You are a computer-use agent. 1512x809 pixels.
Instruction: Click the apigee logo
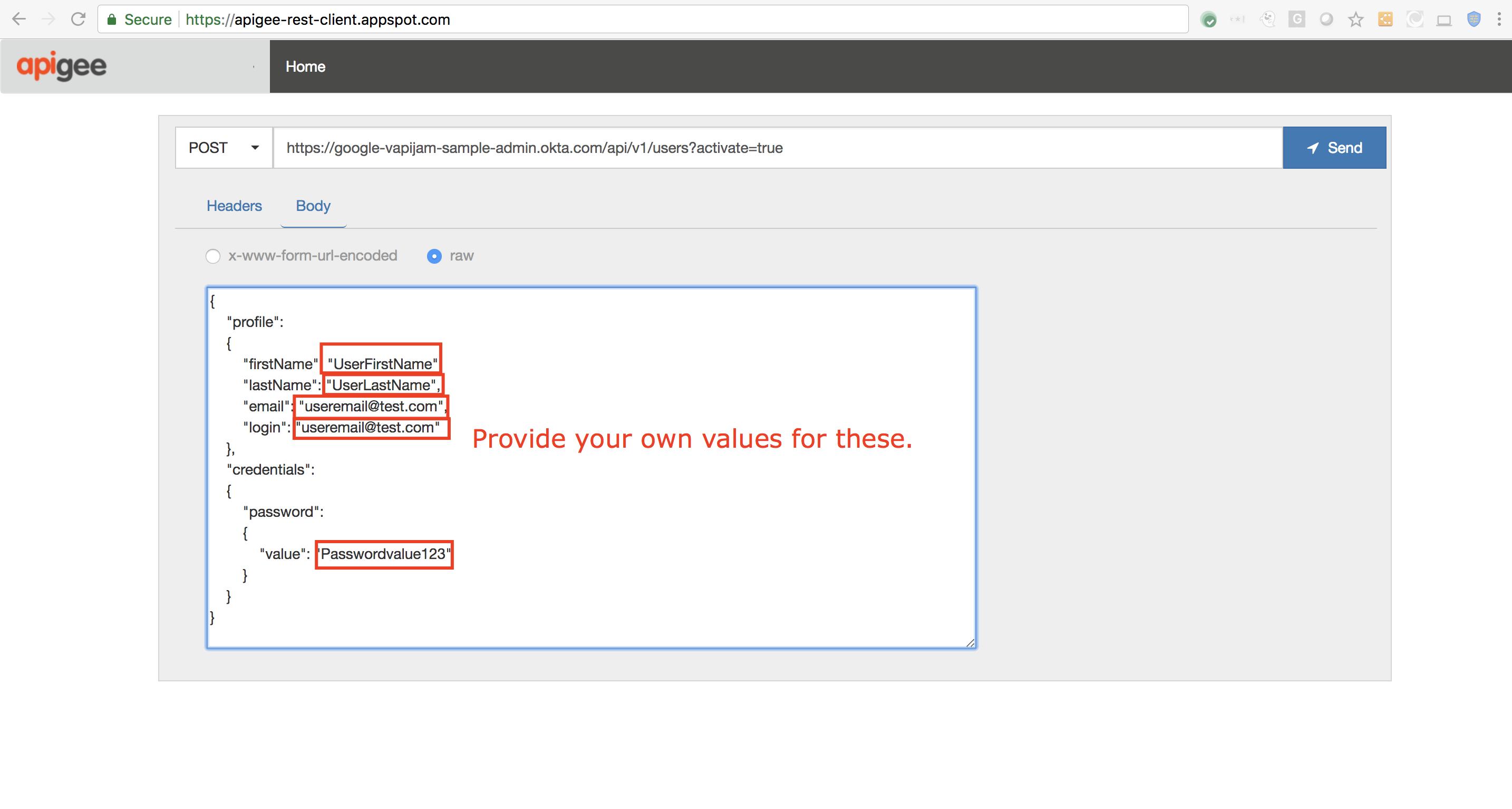[62, 66]
